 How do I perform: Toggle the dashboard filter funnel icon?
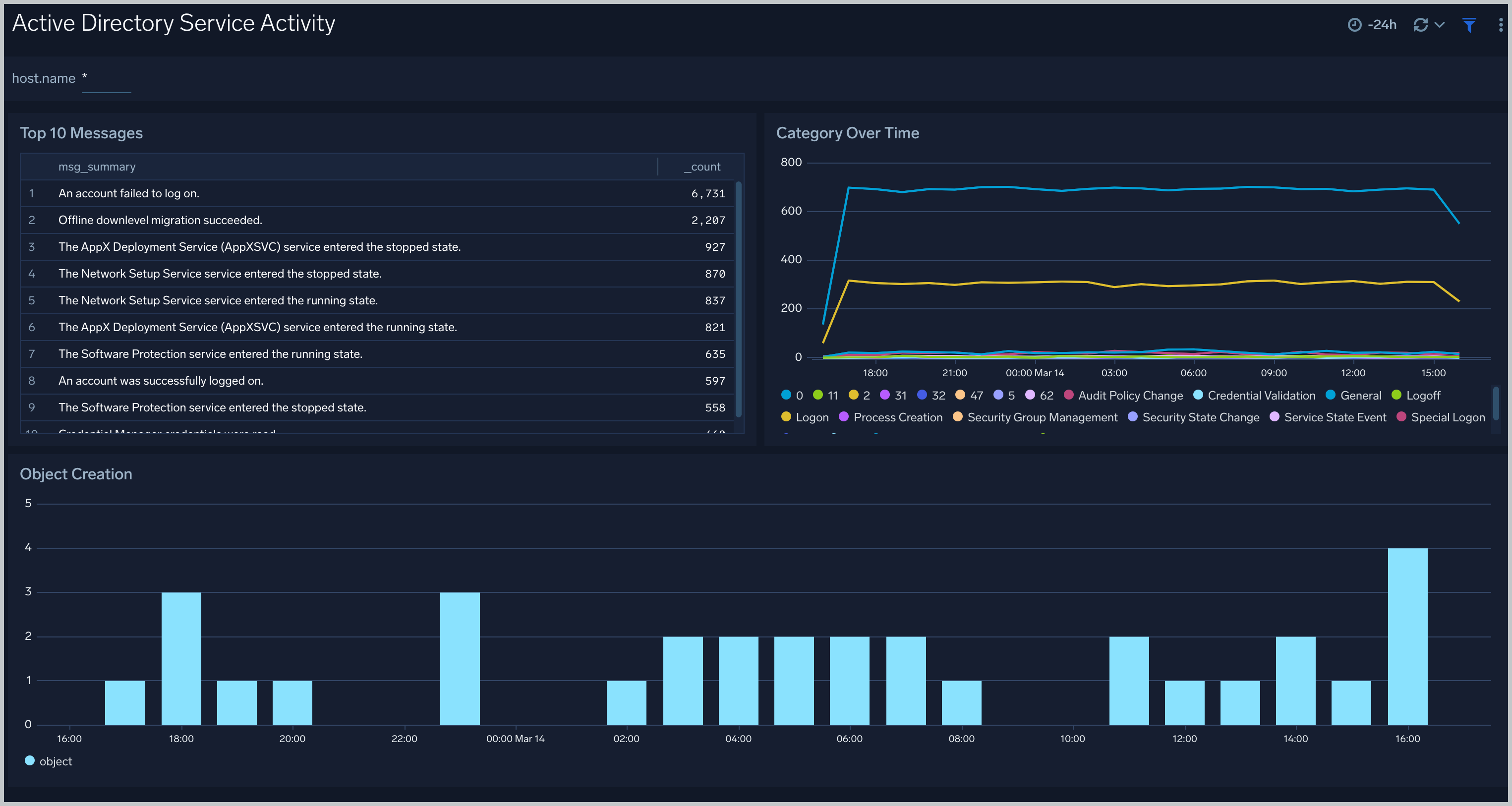[1469, 25]
